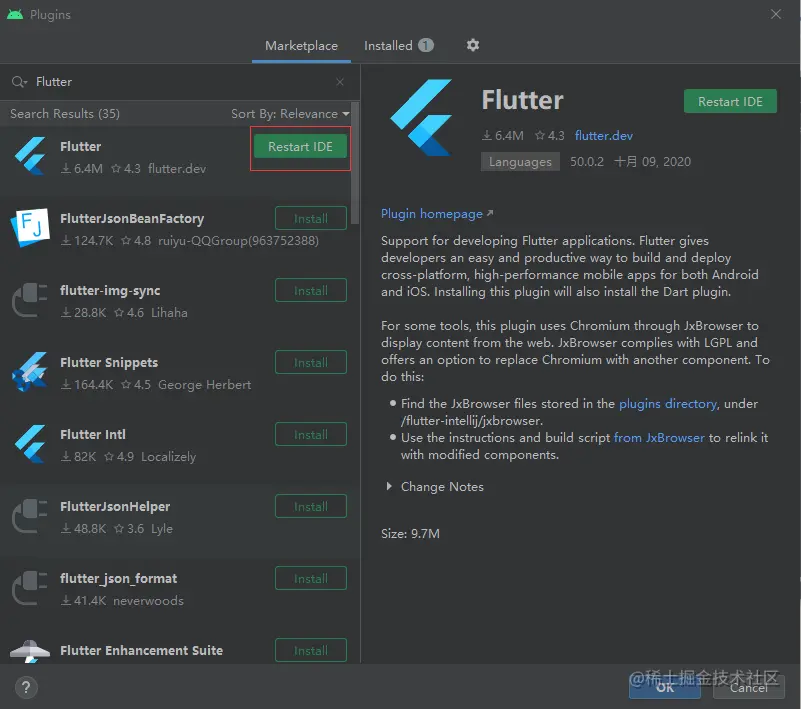Open help via question mark button
801x709 pixels.
pos(26,687)
